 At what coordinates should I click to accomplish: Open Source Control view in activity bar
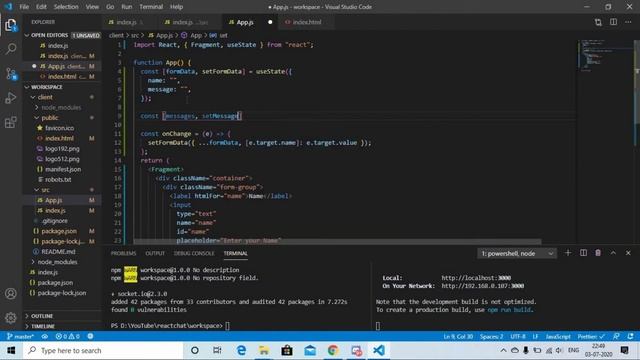pos(11,74)
